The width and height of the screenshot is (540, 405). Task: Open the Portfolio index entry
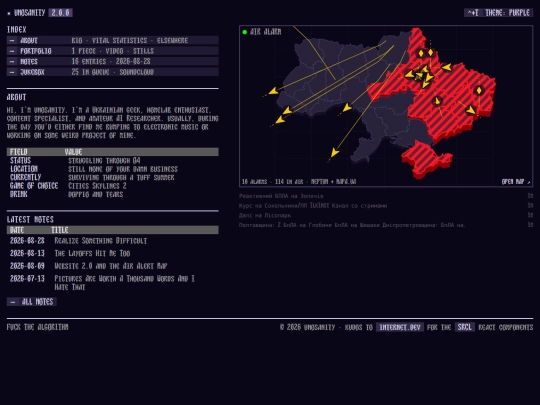[113, 51]
